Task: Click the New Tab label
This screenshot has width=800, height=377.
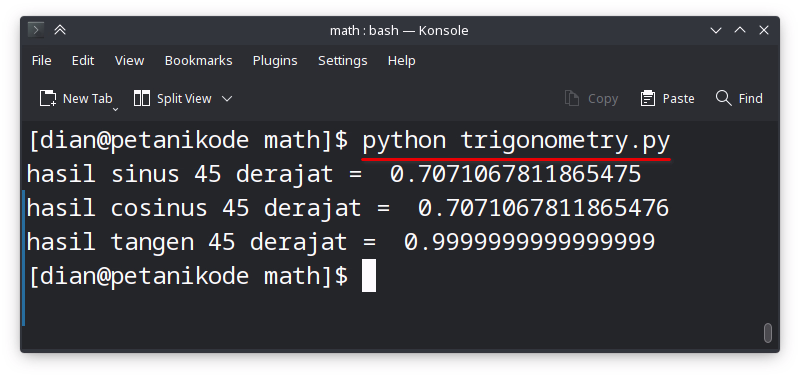Action: (x=87, y=98)
